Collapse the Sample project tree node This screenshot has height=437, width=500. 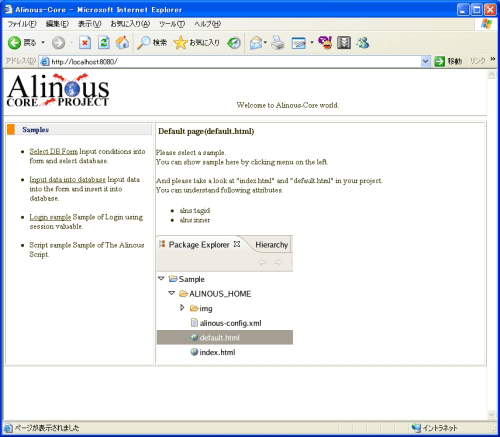(161, 278)
